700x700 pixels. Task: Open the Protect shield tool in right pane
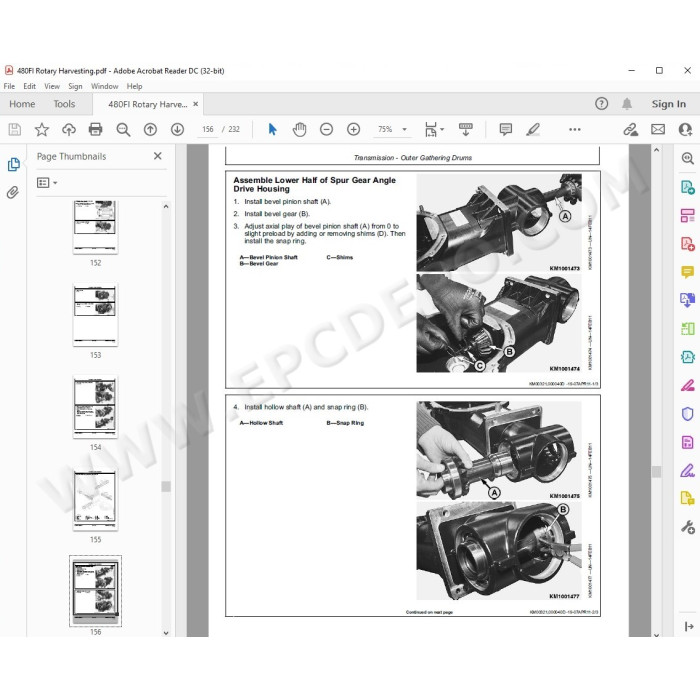(x=688, y=414)
